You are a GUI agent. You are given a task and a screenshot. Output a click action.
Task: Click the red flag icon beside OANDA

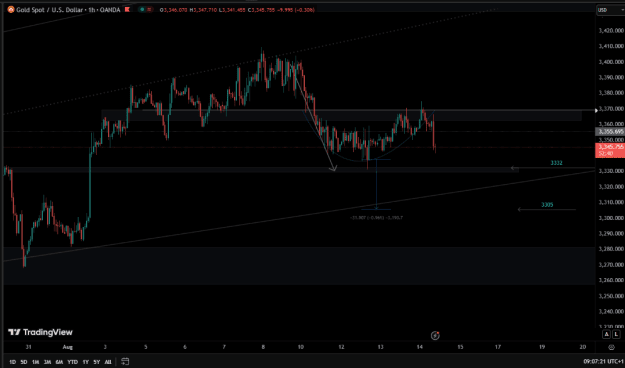[x=127, y=10]
